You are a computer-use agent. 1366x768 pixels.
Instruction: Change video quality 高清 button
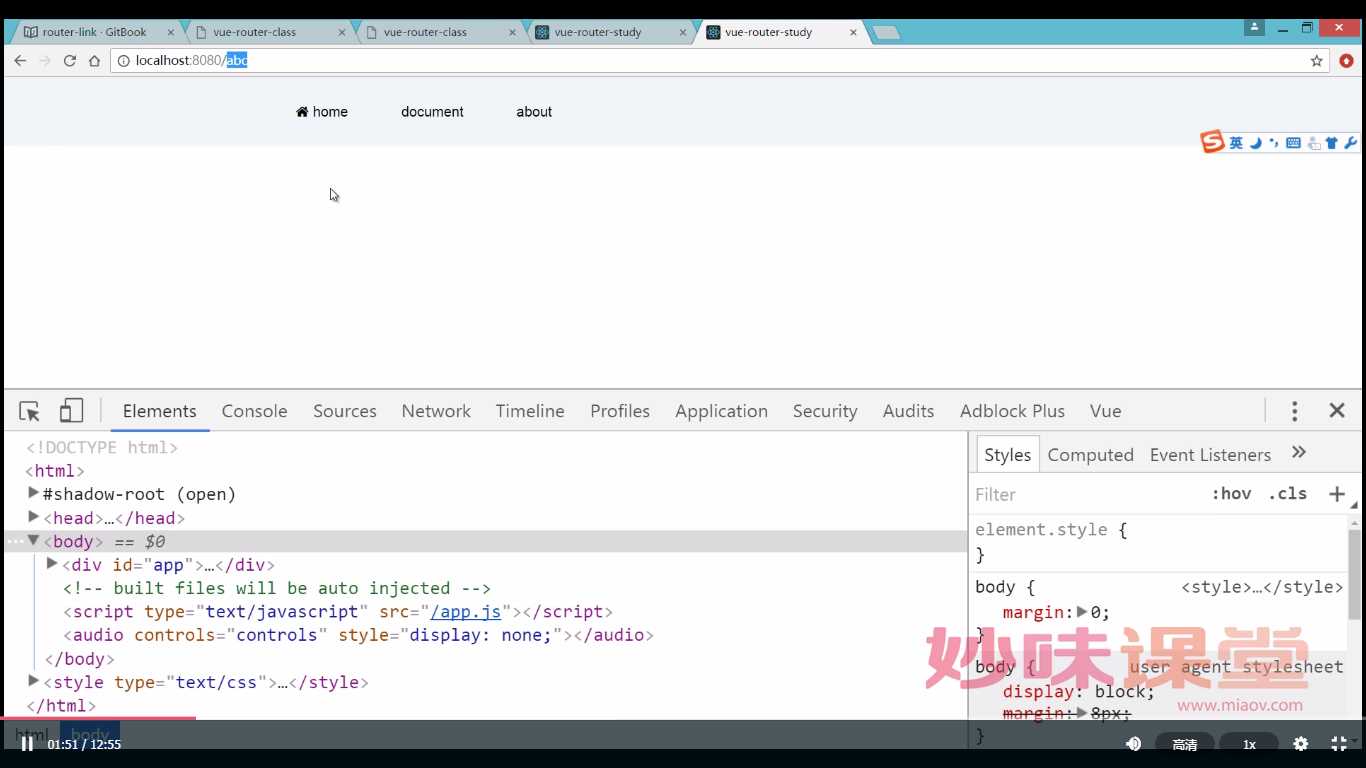point(1185,744)
